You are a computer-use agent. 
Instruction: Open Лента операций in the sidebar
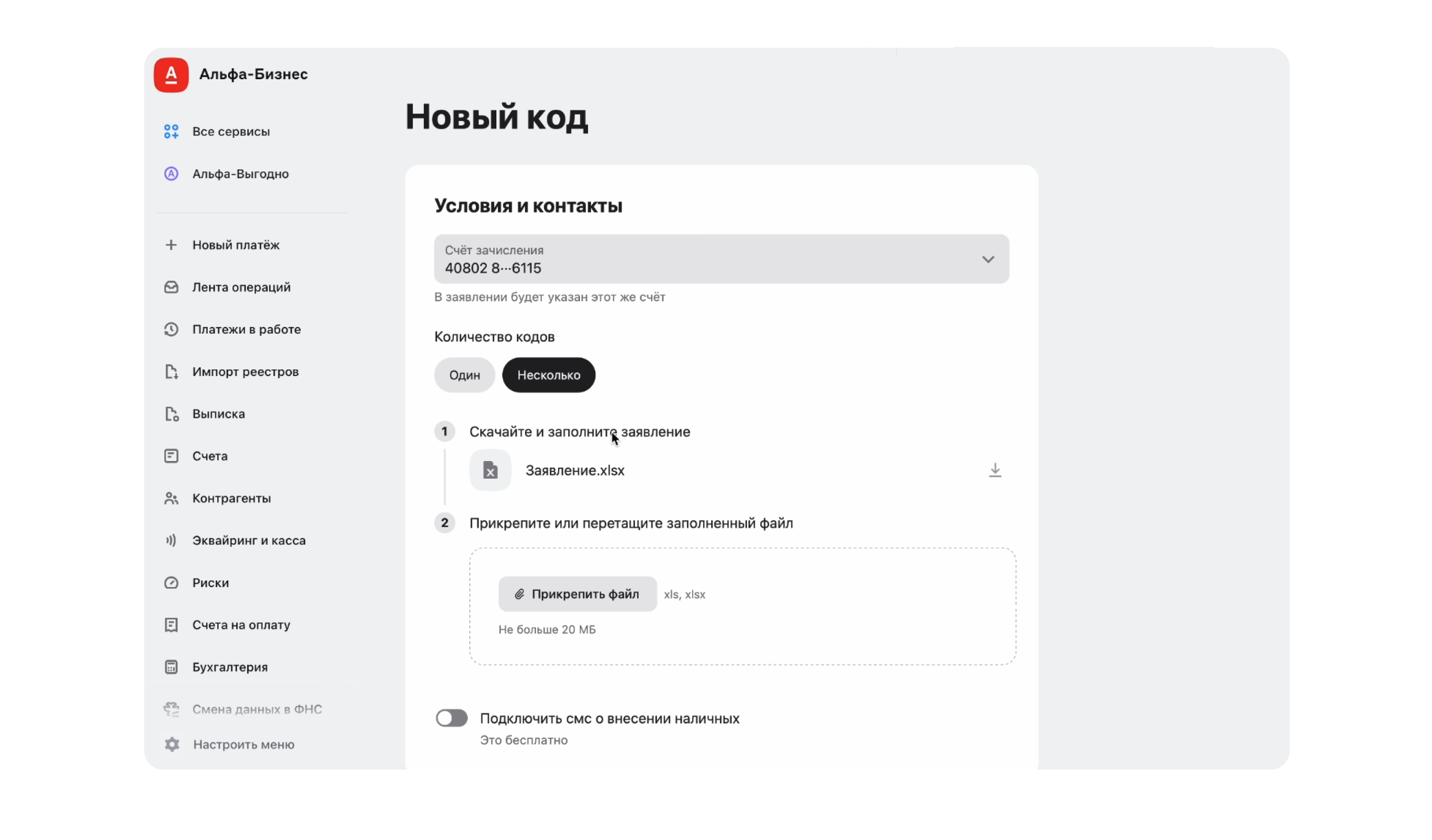pyautogui.click(x=241, y=287)
